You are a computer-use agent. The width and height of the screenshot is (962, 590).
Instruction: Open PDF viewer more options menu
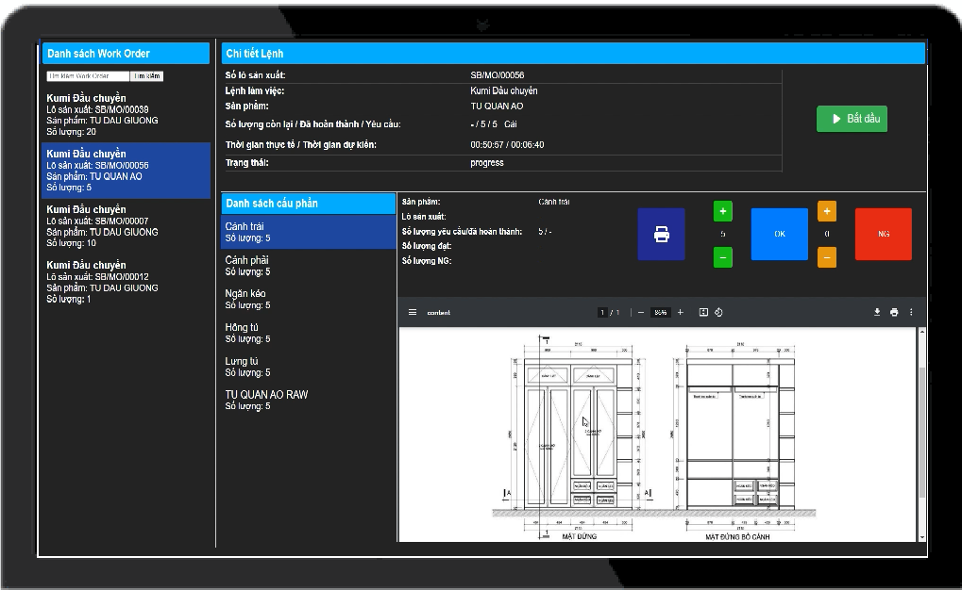(x=911, y=313)
